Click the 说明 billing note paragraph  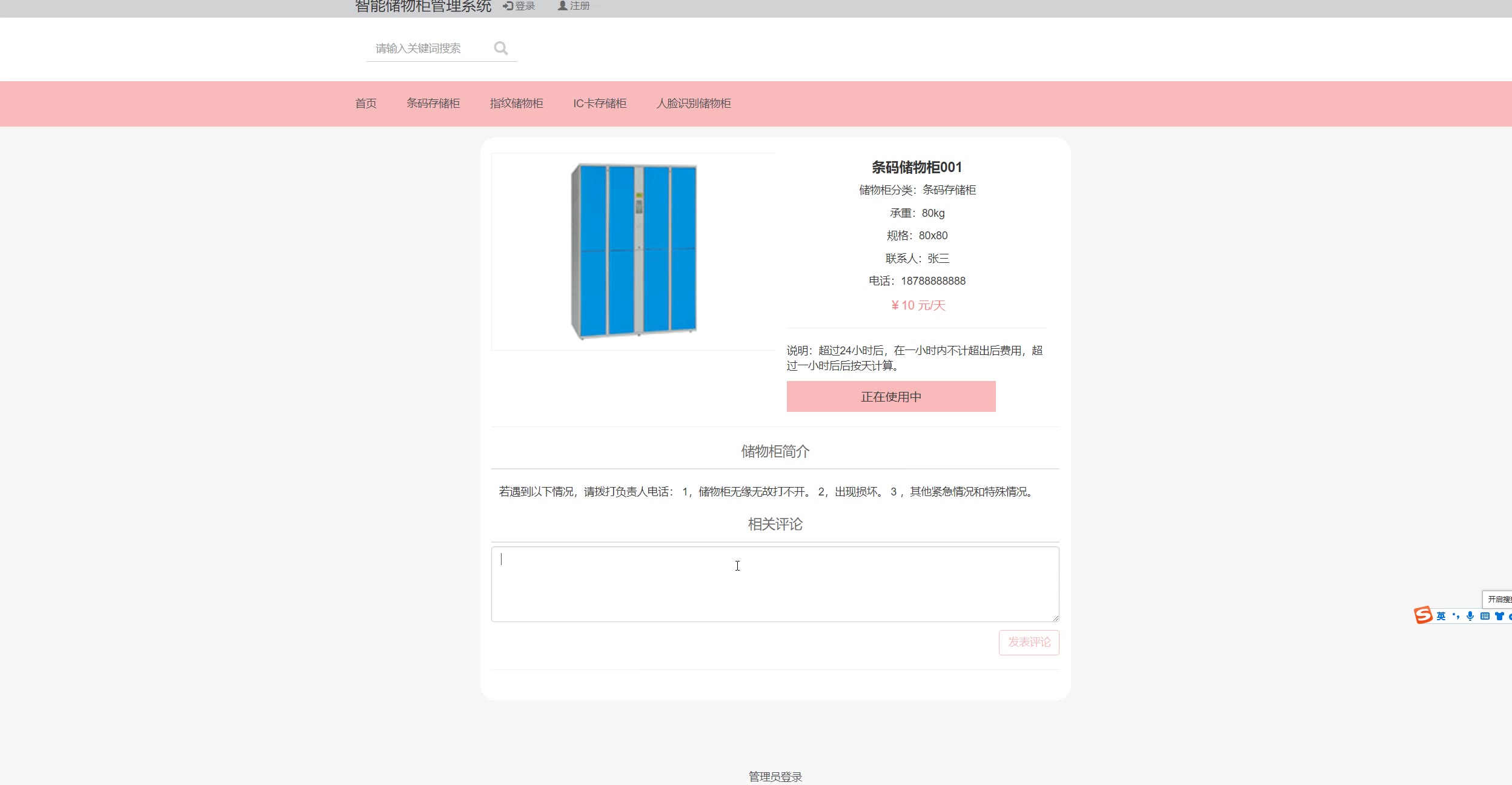(915, 358)
